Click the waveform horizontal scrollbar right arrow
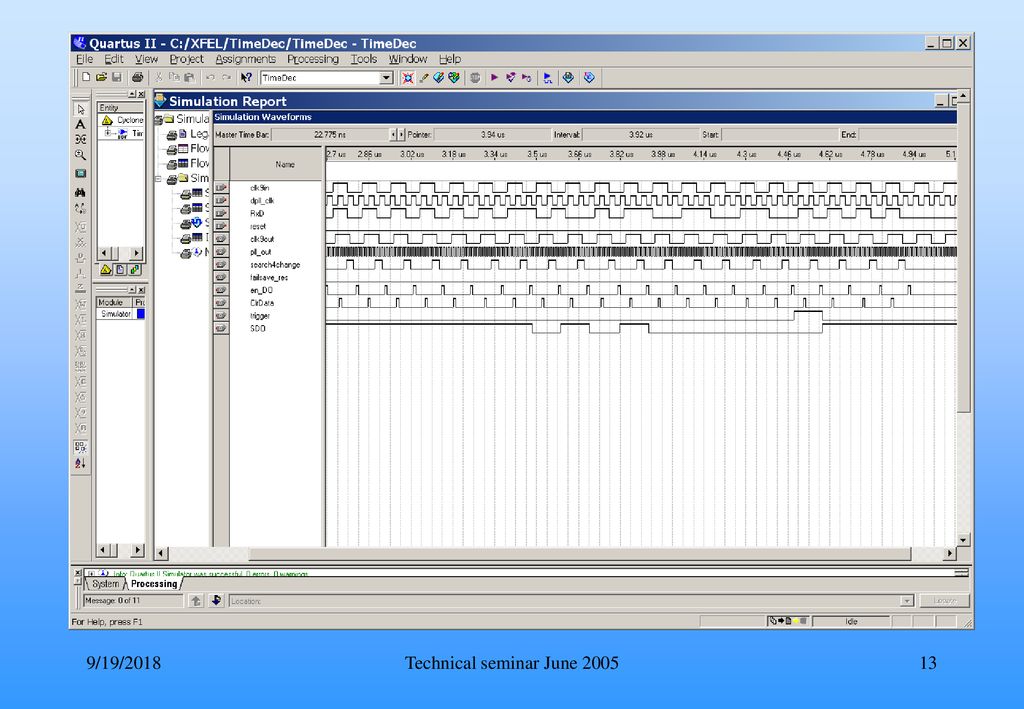 point(950,554)
